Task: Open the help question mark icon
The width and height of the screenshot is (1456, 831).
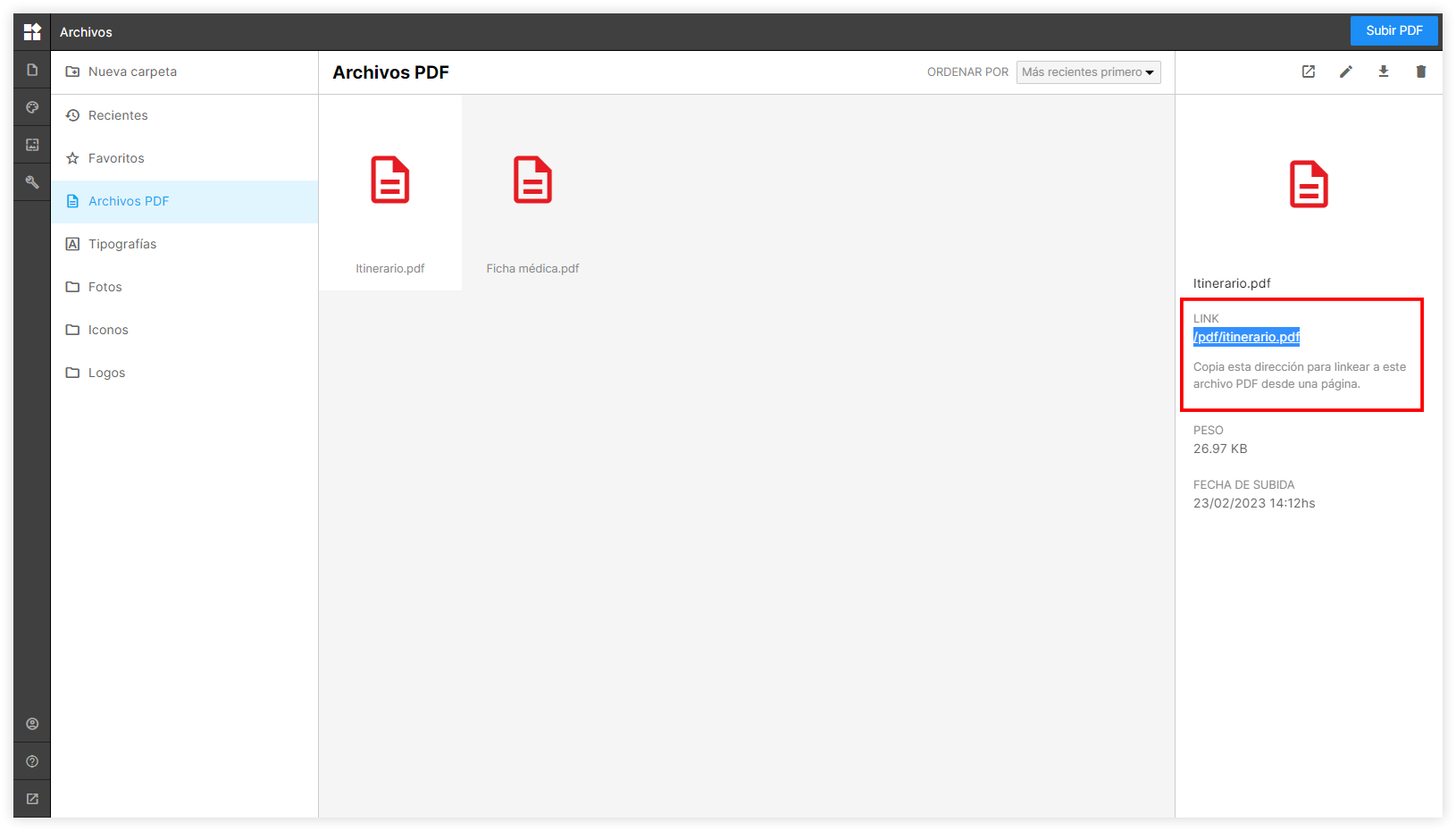Action: coord(32,761)
